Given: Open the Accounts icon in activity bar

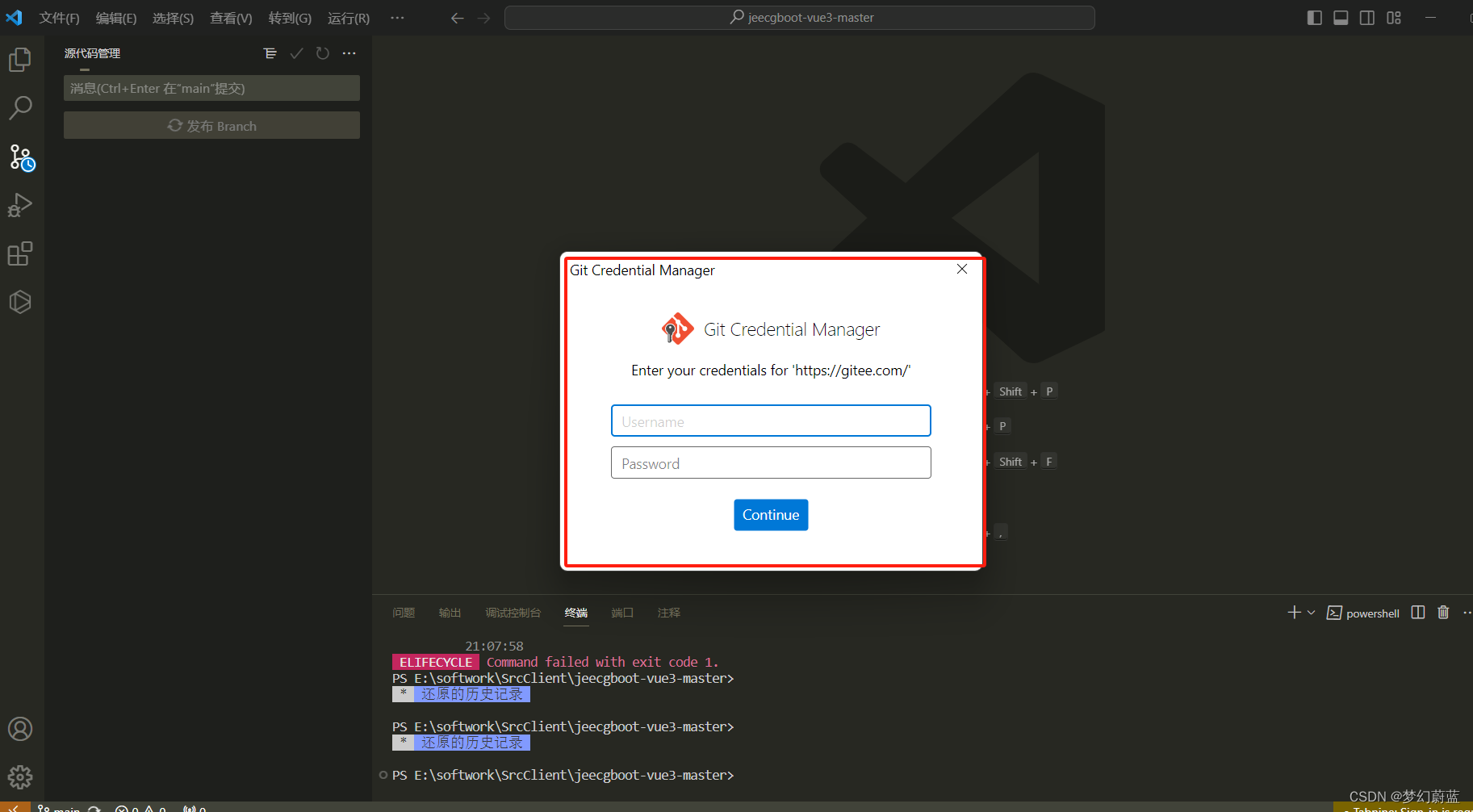Looking at the screenshot, I should [x=20, y=729].
